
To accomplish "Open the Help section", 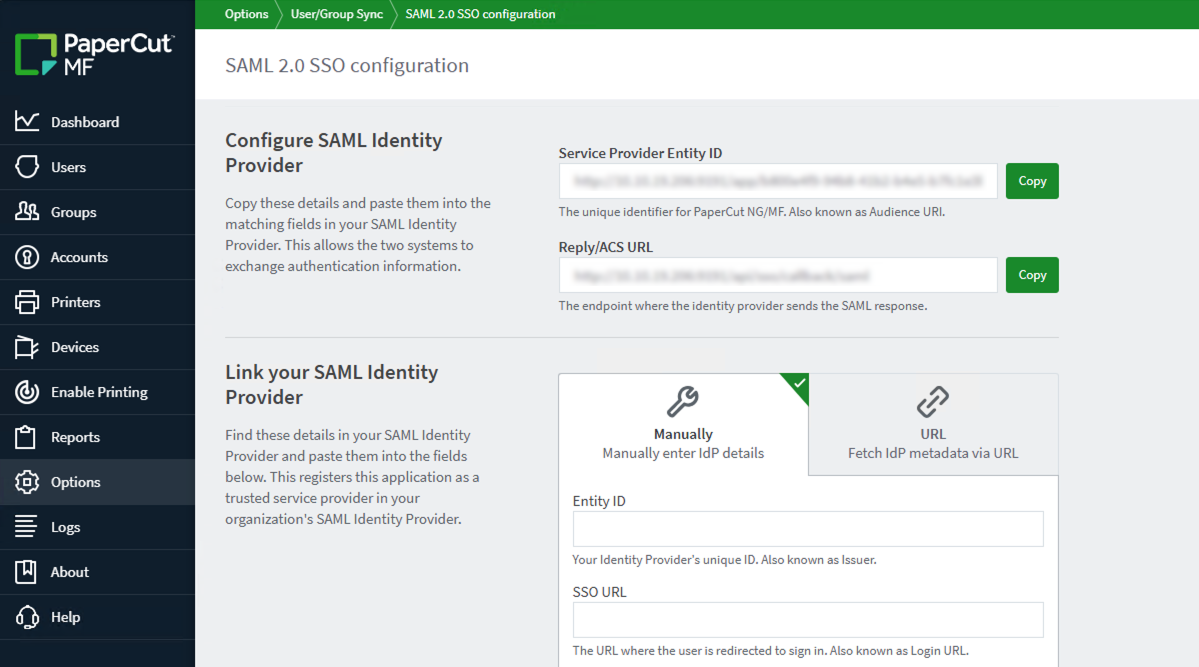I will coord(97,617).
